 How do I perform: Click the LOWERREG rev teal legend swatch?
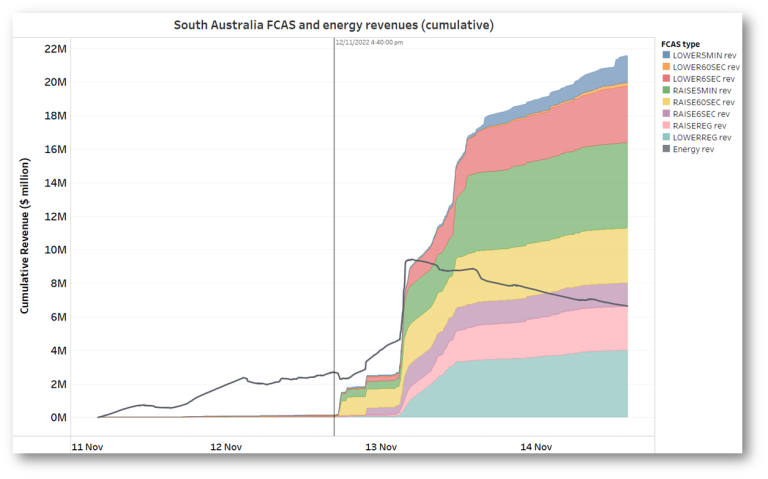tap(667, 137)
